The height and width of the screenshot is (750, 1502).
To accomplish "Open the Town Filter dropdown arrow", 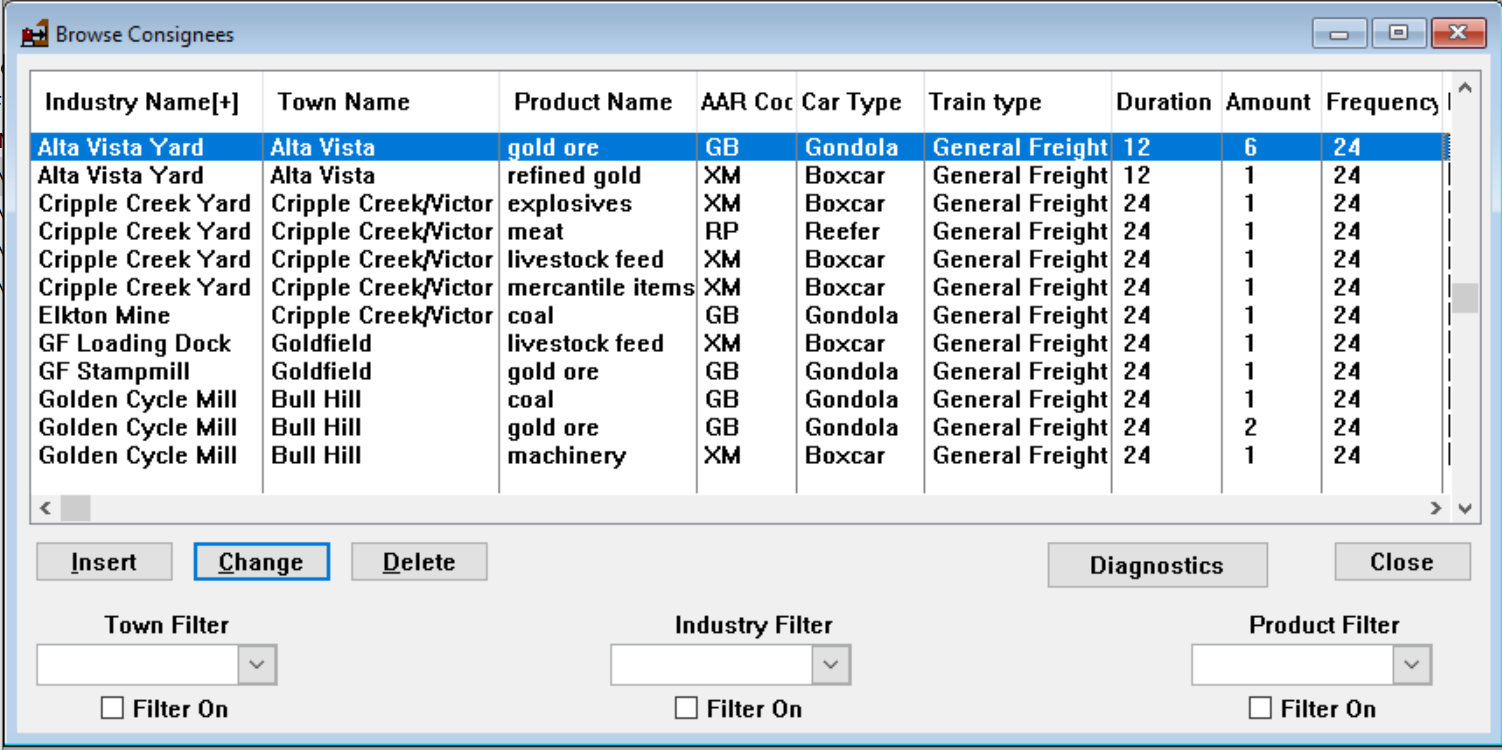I will tap(257, 665).
